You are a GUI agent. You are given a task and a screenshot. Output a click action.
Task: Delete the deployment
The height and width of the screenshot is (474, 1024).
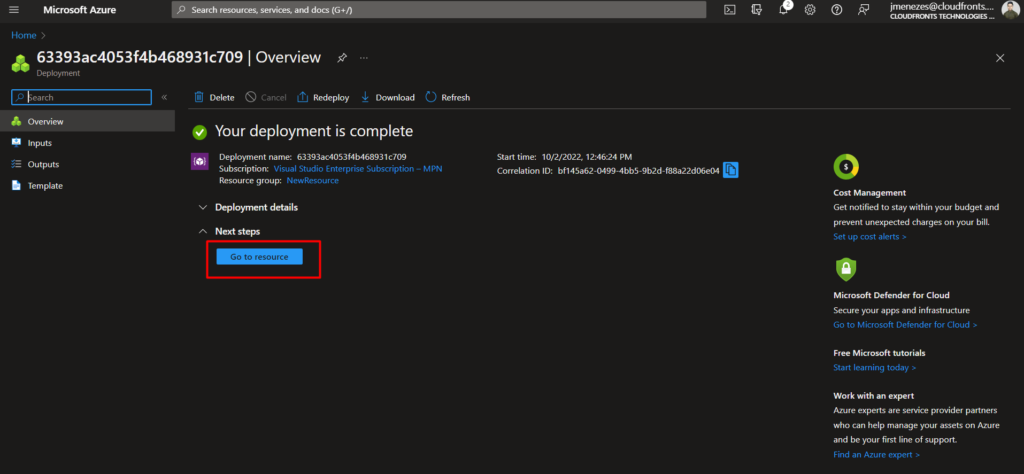[x=214, y=97]
